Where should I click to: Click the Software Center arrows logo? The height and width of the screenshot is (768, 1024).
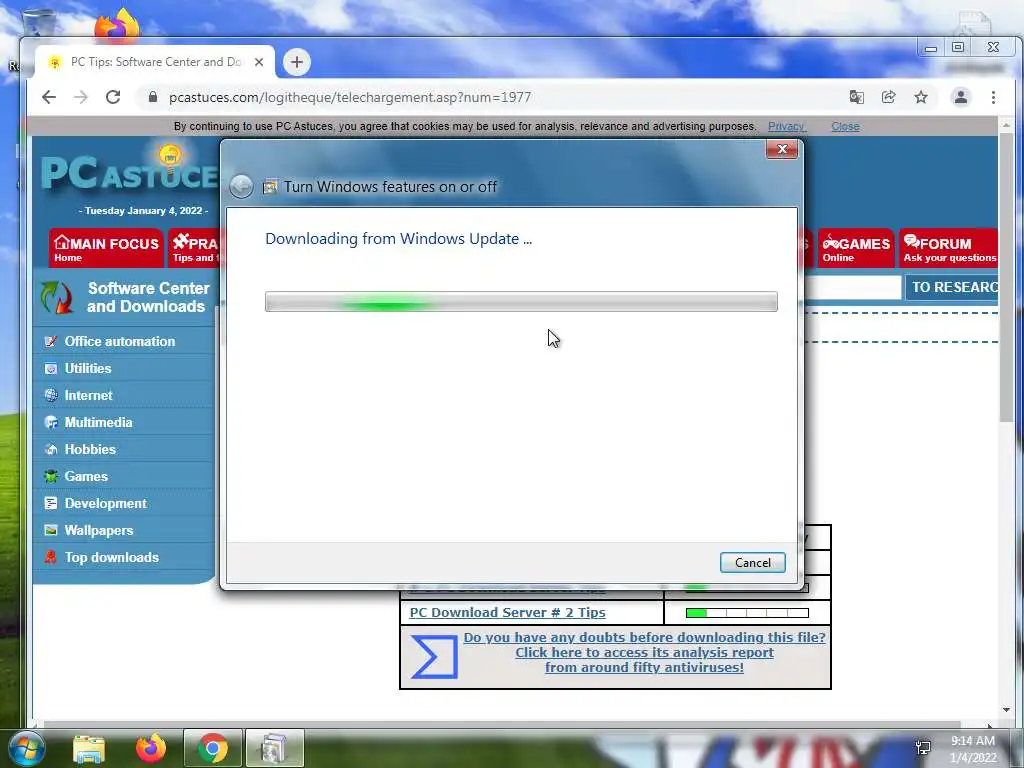click(x=57, y=297)
